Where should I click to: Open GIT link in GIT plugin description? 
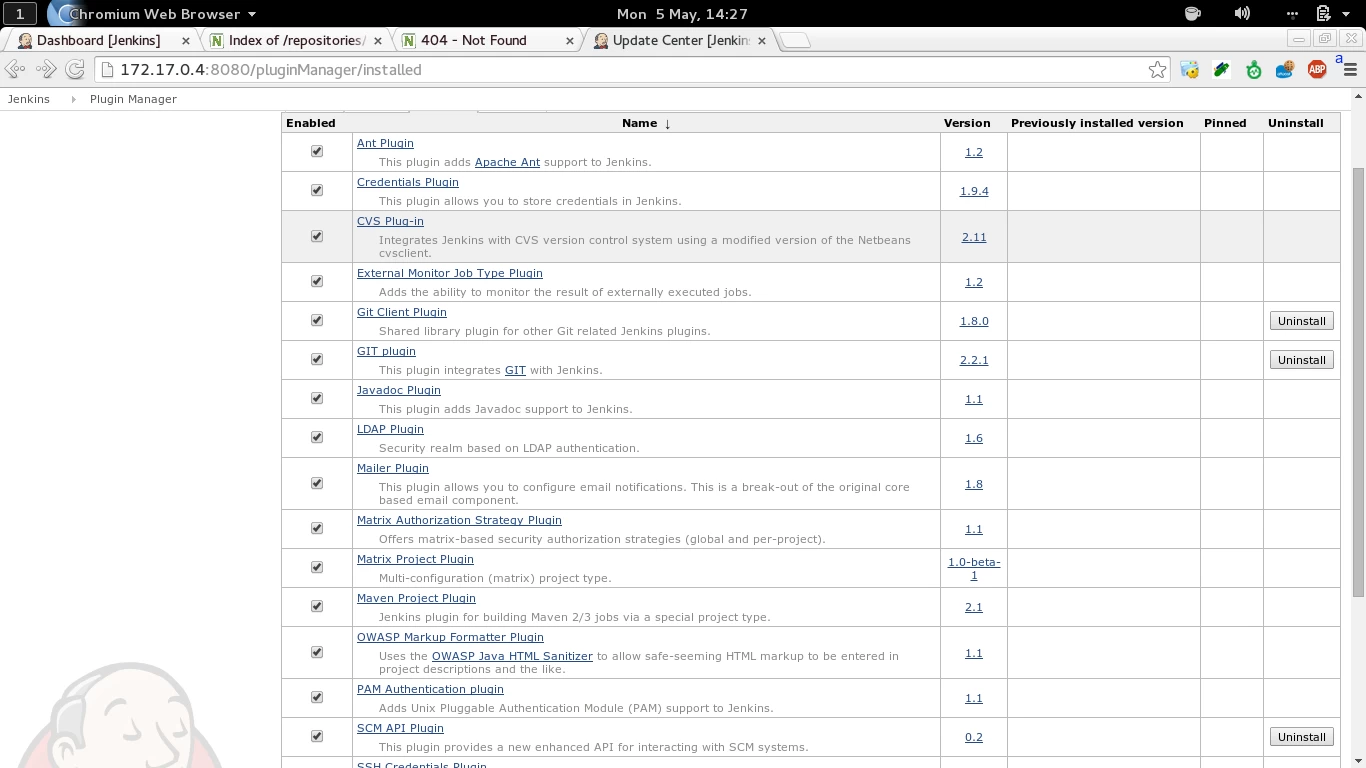pos(515,370)
